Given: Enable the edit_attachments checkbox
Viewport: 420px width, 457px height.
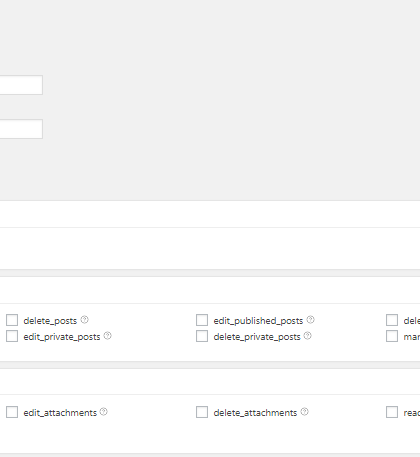Looking at the screenshot, I should (12, 412).
